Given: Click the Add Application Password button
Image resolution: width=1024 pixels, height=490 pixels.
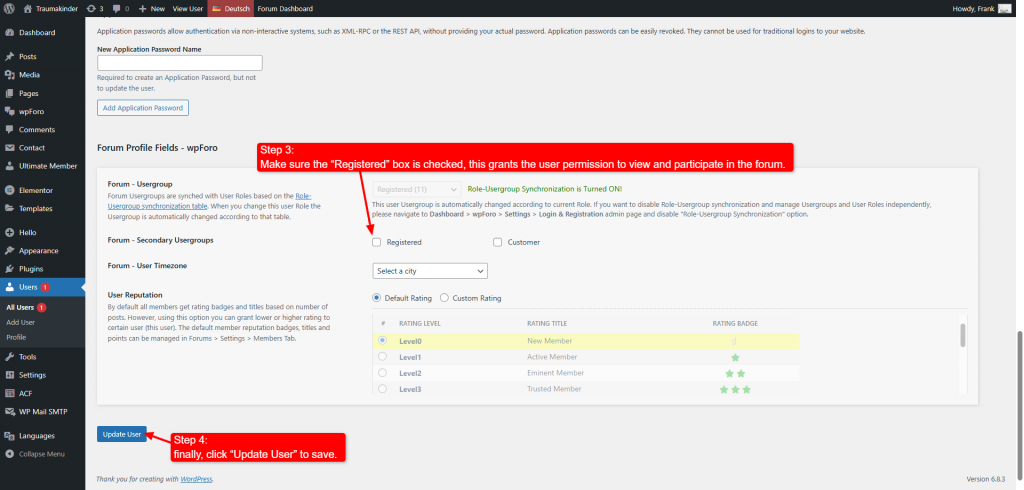Looking at the screenshot, I should pyautogui.click(x=142, y=107).
